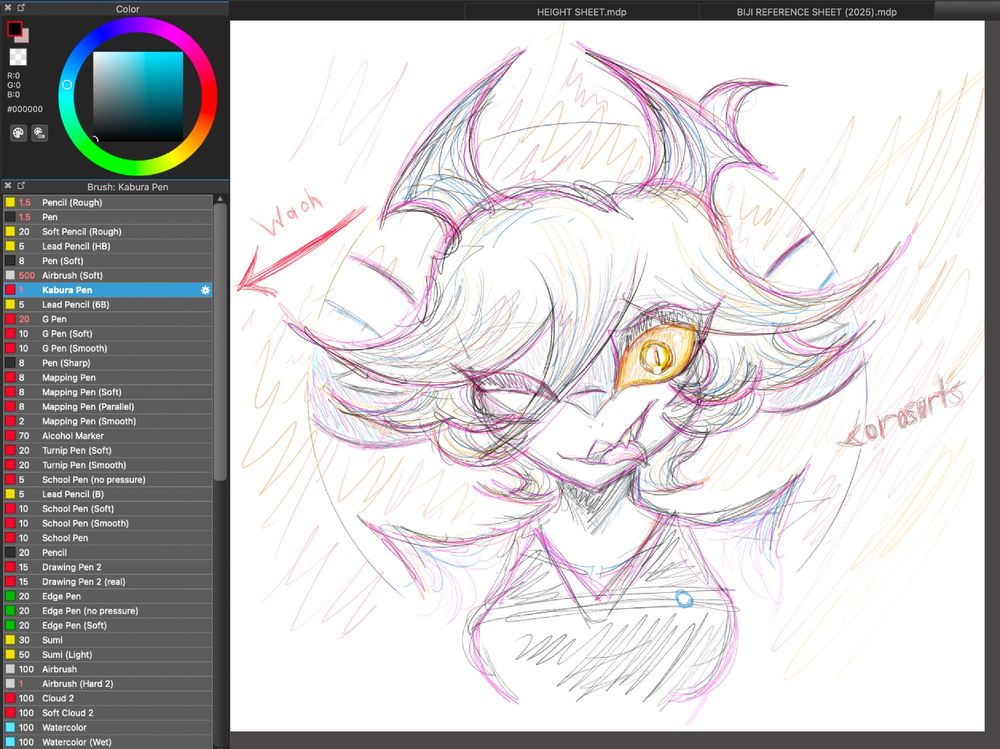Image resolution: width=1000 pixels, height=749 pixels.
Task: Select the Soft Pencil (Rough) brush
Action: (108, 232)
